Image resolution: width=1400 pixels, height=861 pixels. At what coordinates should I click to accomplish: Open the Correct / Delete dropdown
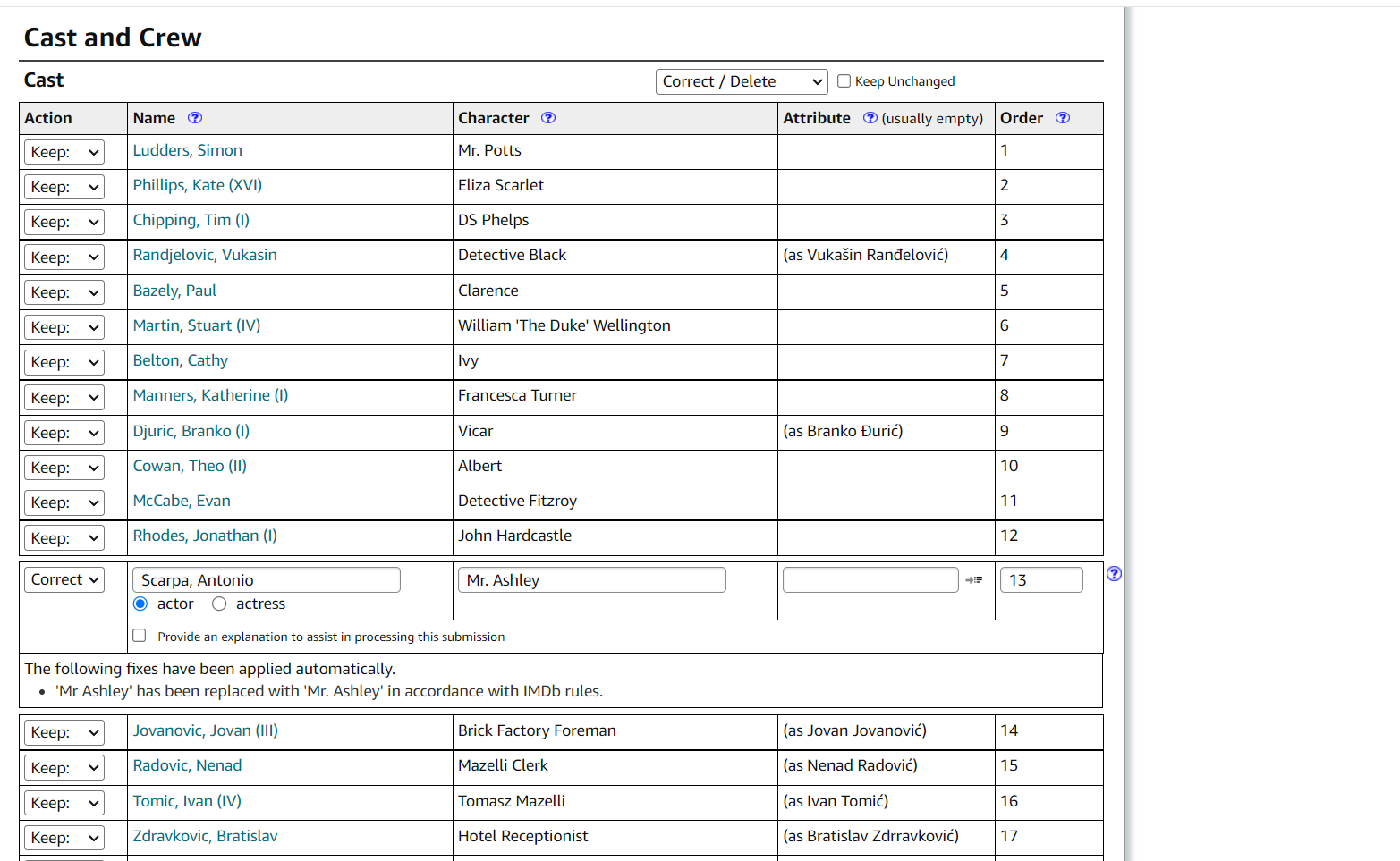pos(741,80)
